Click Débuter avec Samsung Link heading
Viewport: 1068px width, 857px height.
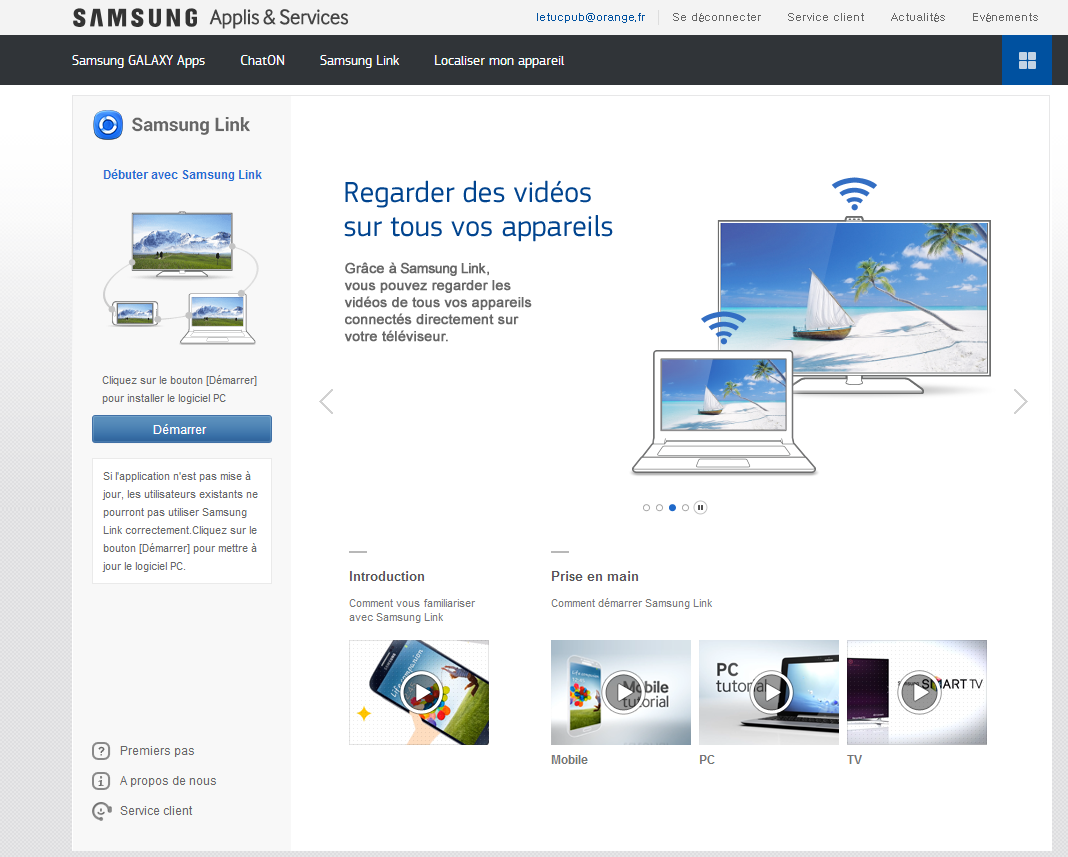pos(183,174)
